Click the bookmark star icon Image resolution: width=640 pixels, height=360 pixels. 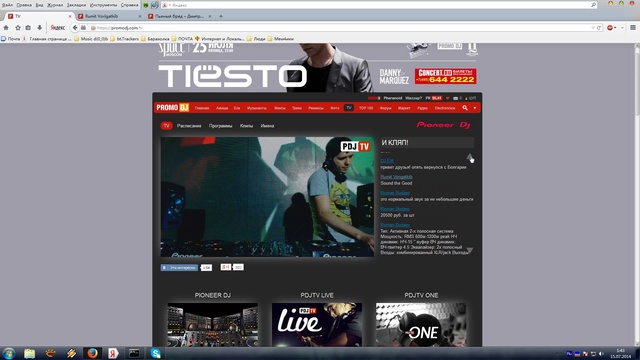click(x=18, y=28)
